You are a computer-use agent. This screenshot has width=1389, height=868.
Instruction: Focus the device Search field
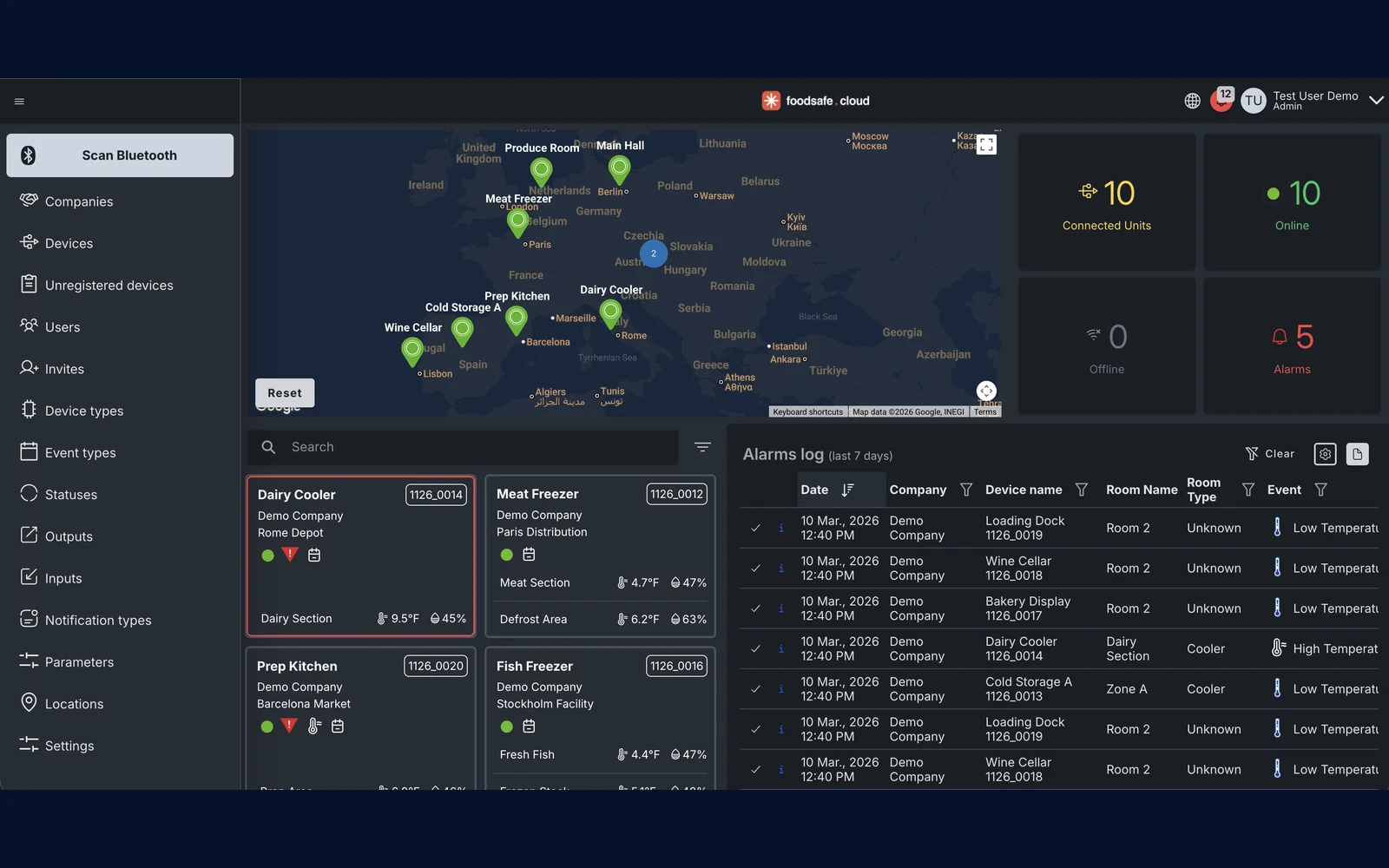click(x=463, y=447)
